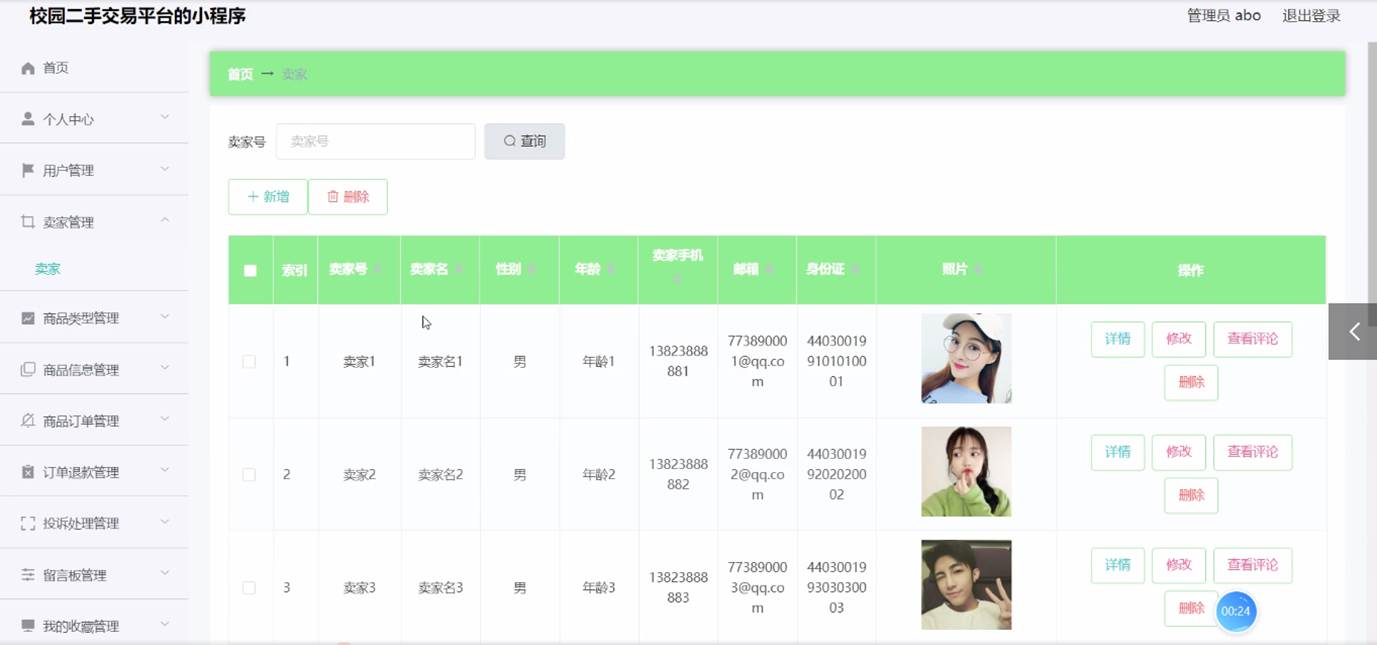
Task: Check the checkbox for row 卖家2
Action: coord(249,474)
